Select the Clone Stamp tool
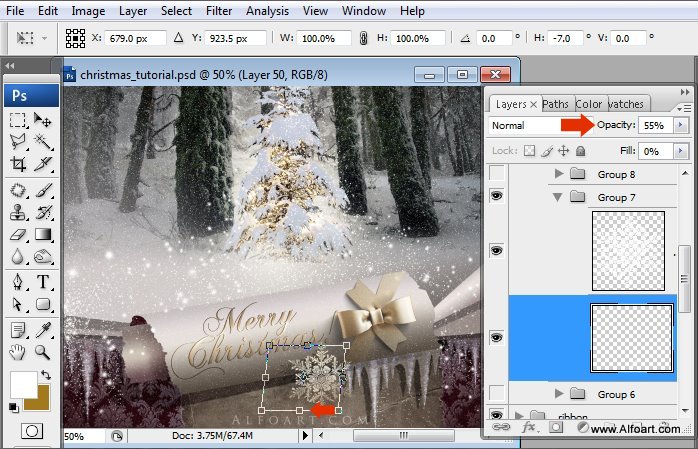698x449 pixels. (x=18, y=213)
